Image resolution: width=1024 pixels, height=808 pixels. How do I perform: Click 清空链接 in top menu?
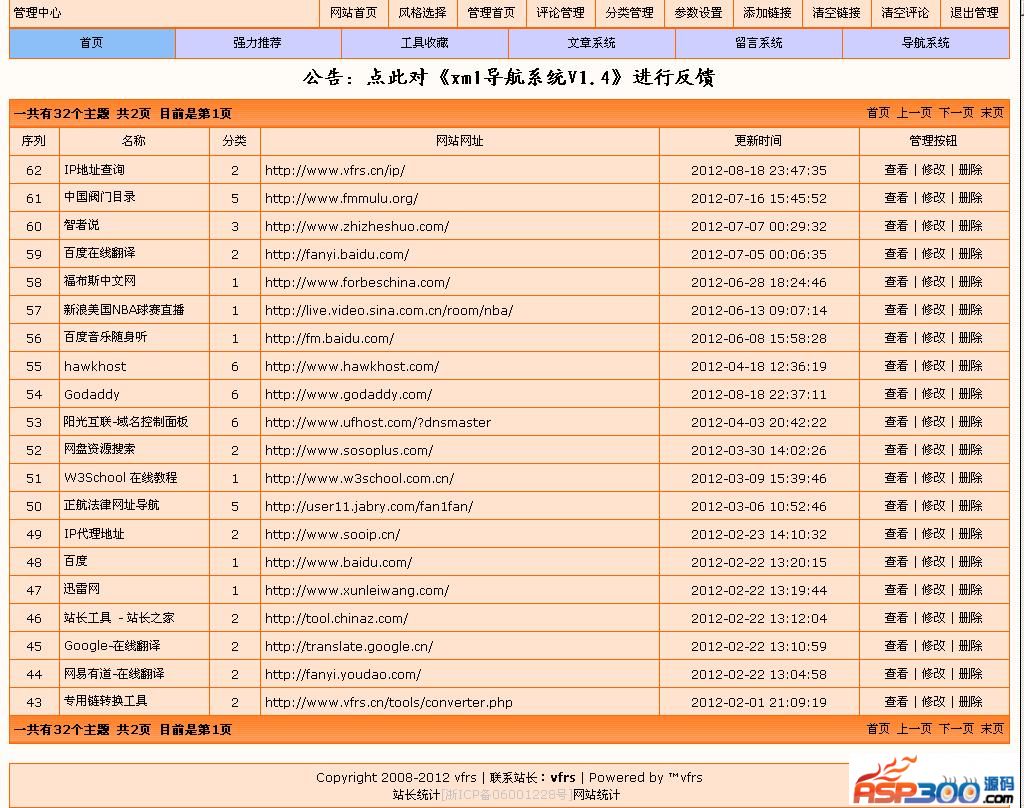(x=837, y=12)
